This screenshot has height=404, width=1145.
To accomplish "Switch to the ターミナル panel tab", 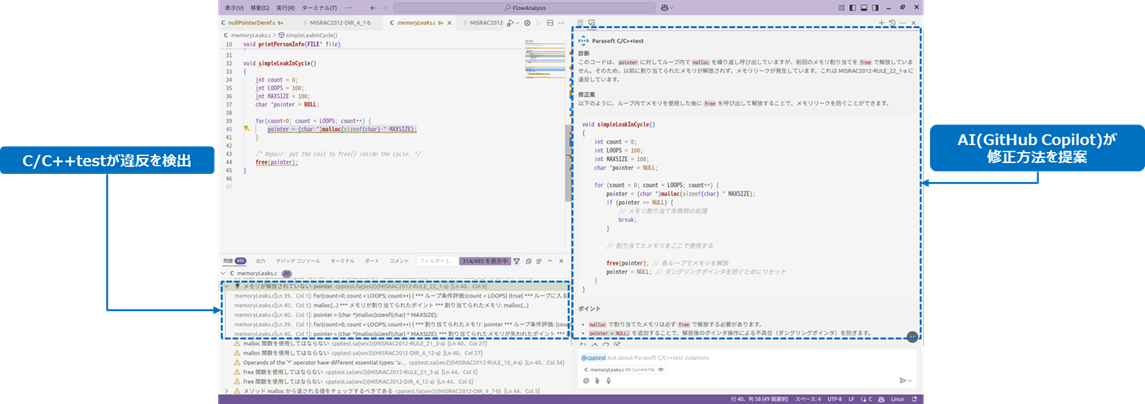I will [342, 261].
